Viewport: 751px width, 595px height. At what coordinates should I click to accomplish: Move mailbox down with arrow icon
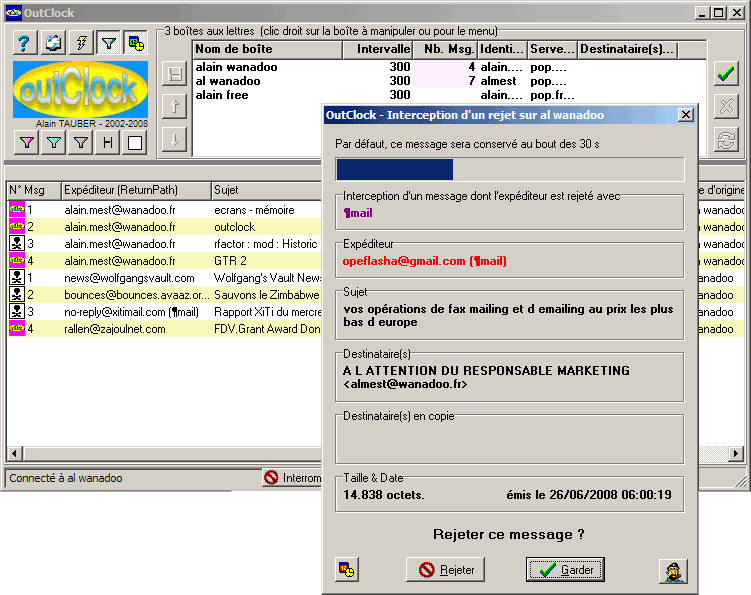point(174,139)
